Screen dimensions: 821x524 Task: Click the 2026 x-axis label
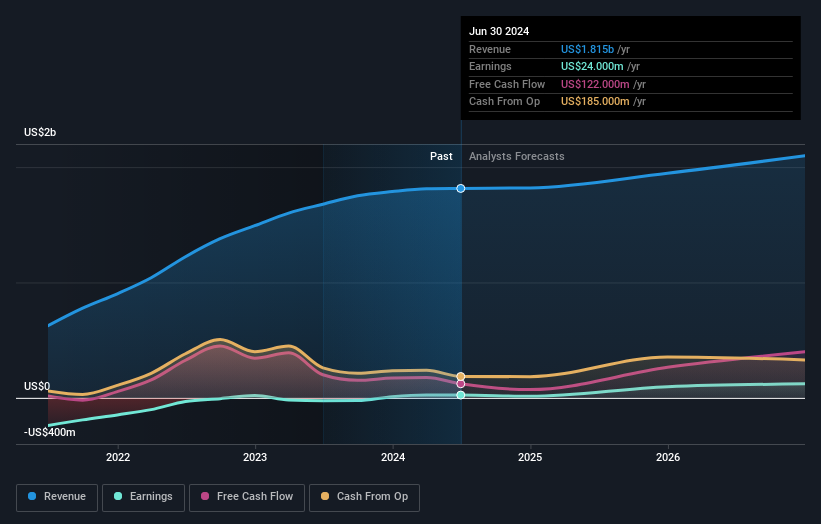click(x=668, y=457)
